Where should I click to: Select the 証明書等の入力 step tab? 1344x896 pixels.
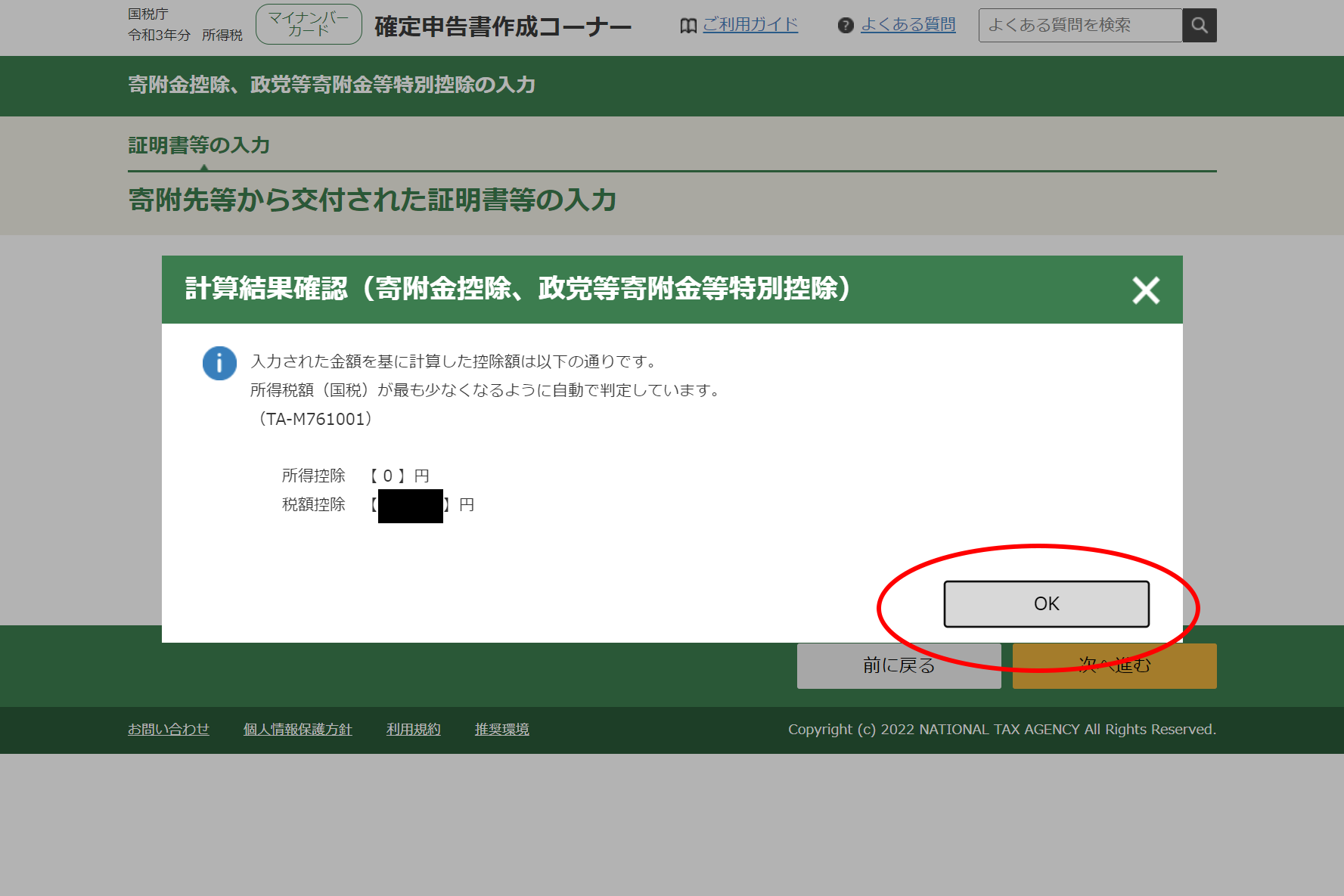click(199, 145)
